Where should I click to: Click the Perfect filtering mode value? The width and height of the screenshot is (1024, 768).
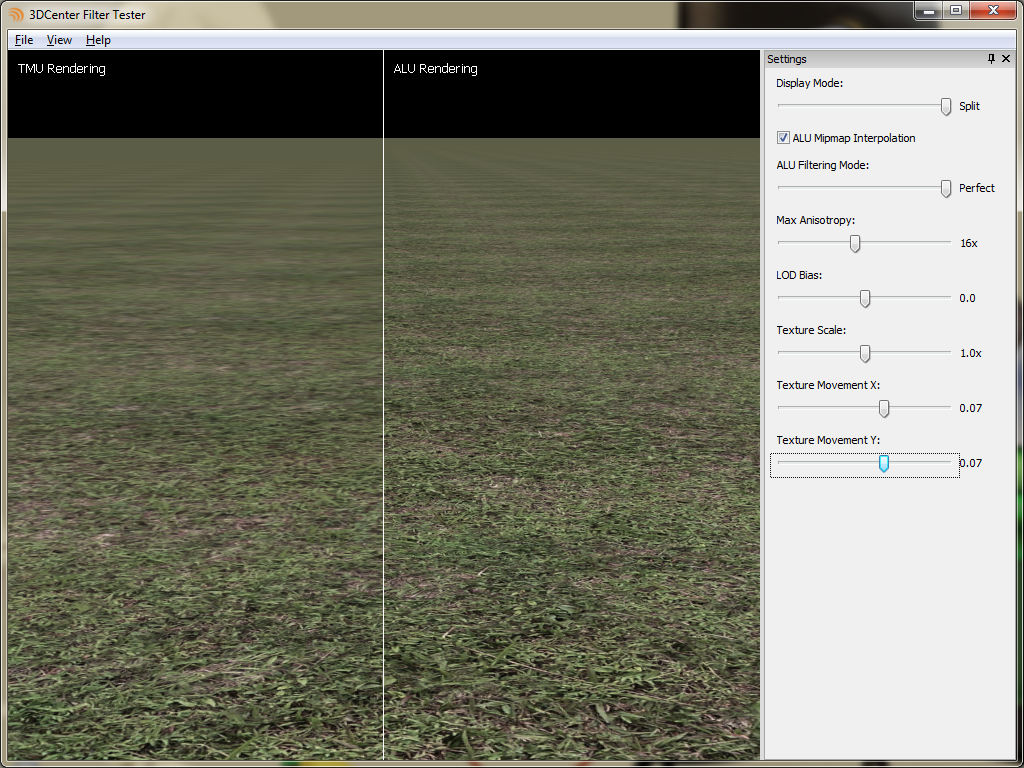pos(977,188)
